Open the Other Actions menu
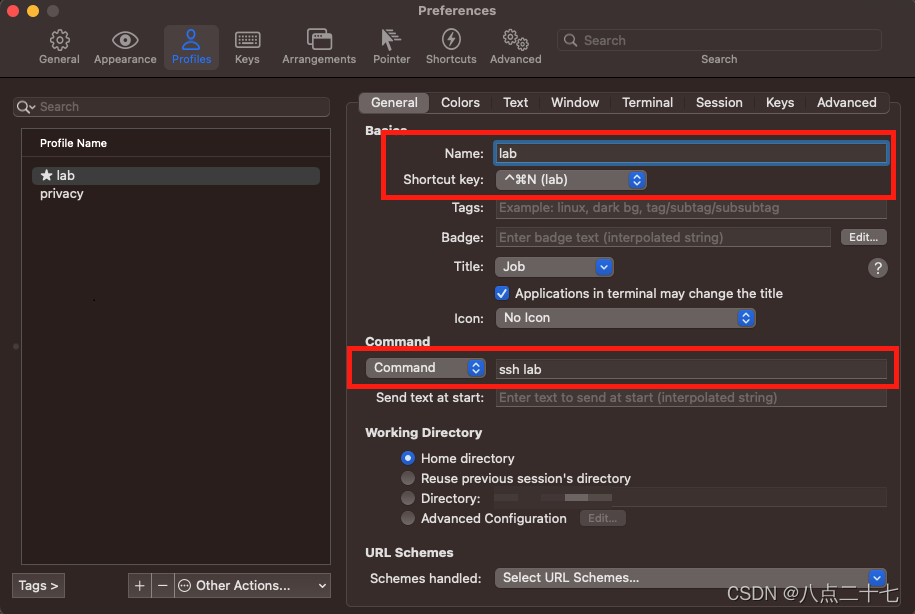 (252, 585)
